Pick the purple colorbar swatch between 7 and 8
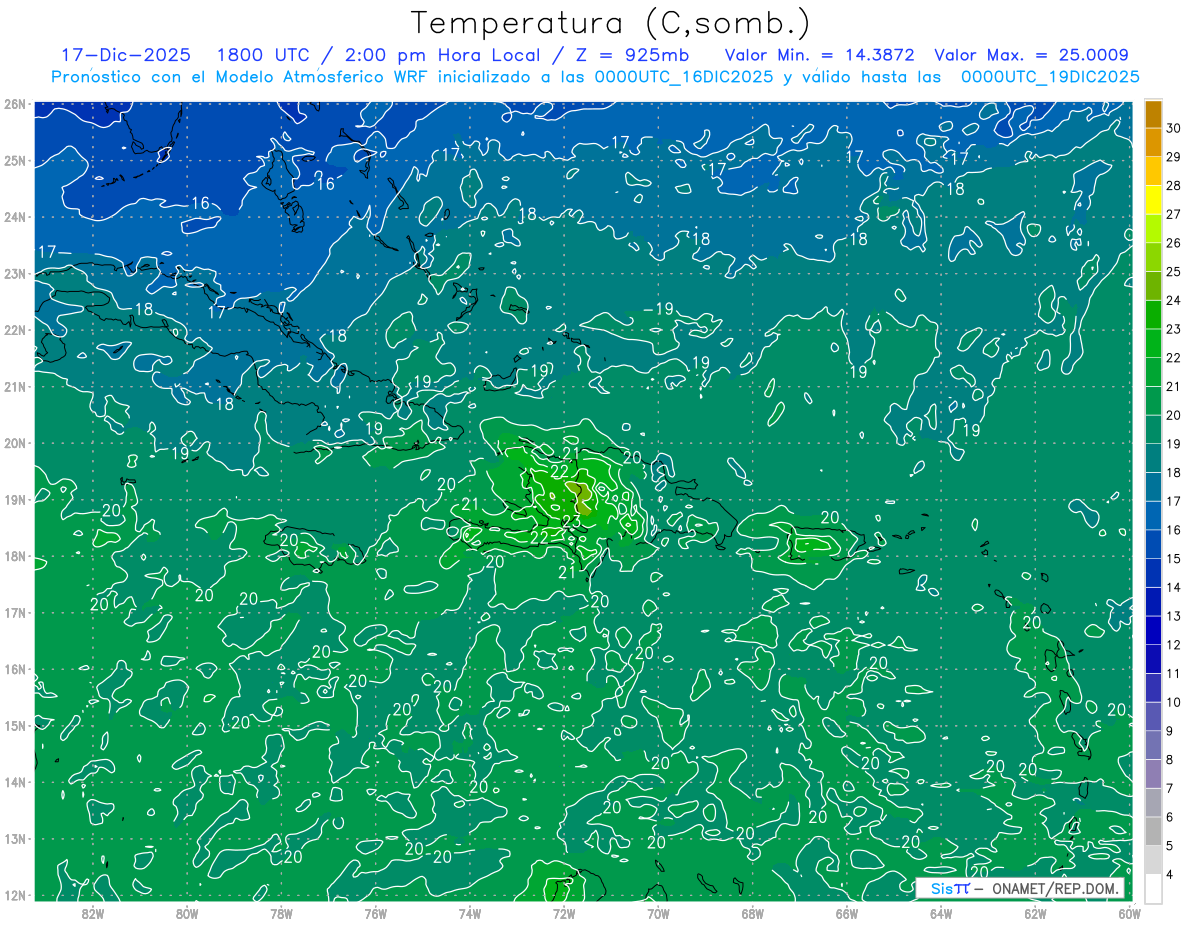Viewport: 1200px width, 927px height. click(x=1153, y=774)
